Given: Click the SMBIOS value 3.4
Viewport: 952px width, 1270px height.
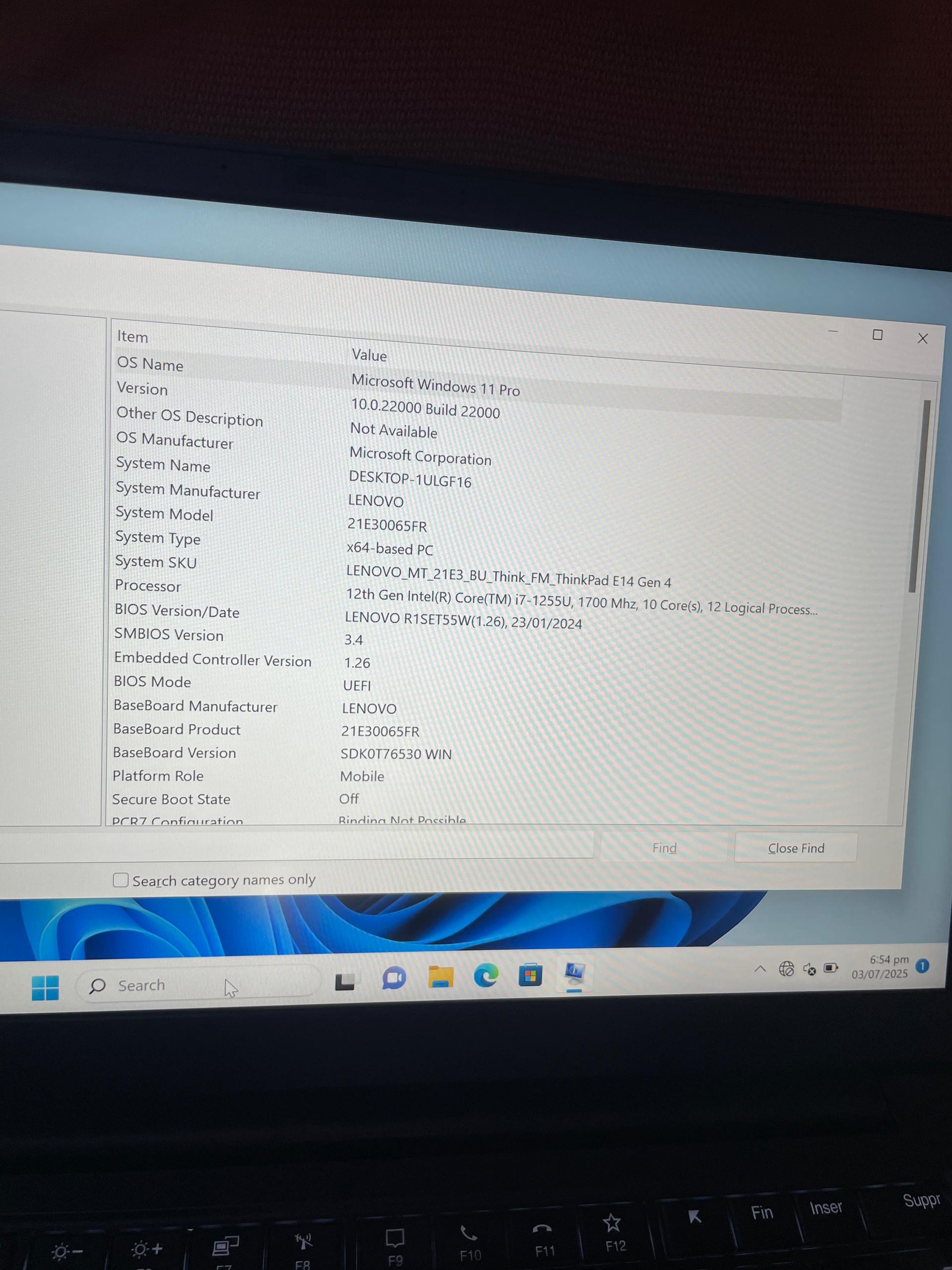Looking at the screenshot, I should tap(354, 639).
